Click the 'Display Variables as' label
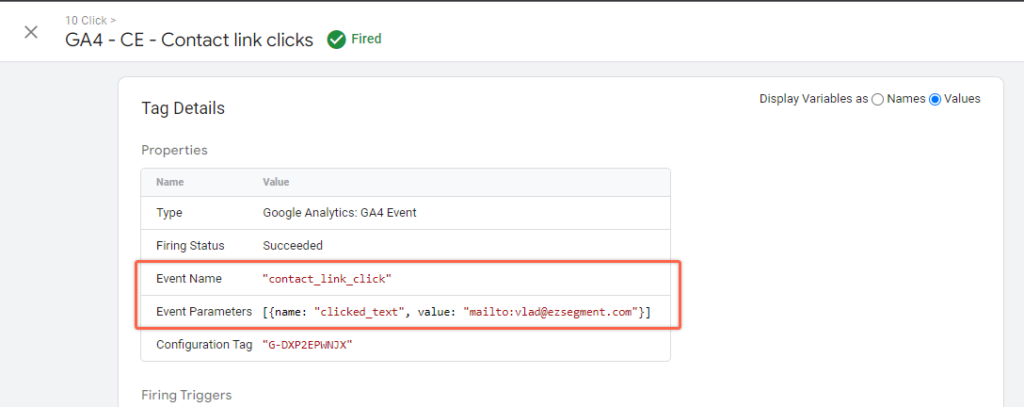 [x=814, y=99]
